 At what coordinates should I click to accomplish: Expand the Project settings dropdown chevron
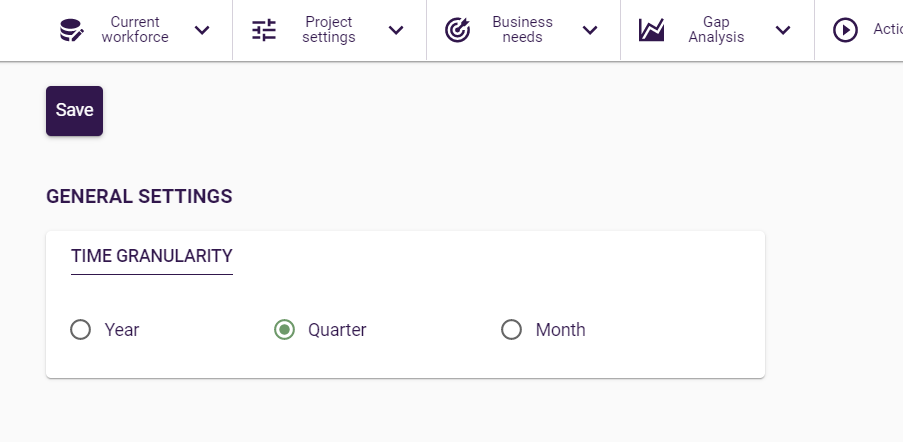coord(396,30)
